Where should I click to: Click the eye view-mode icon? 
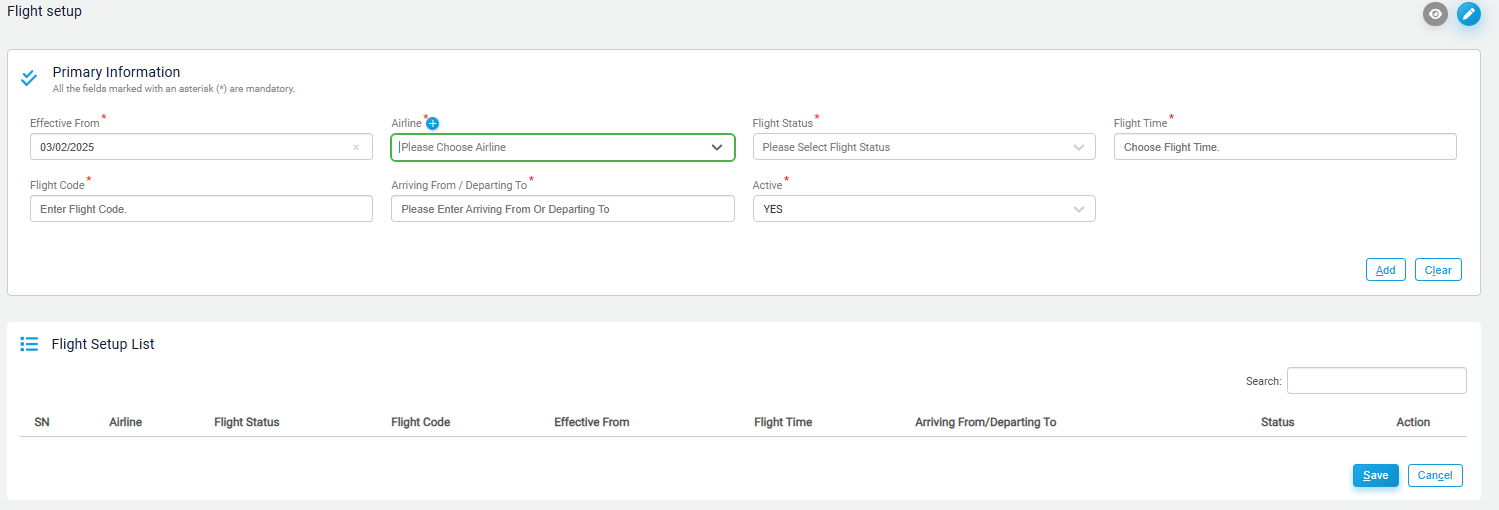(x=1436, y=14)
